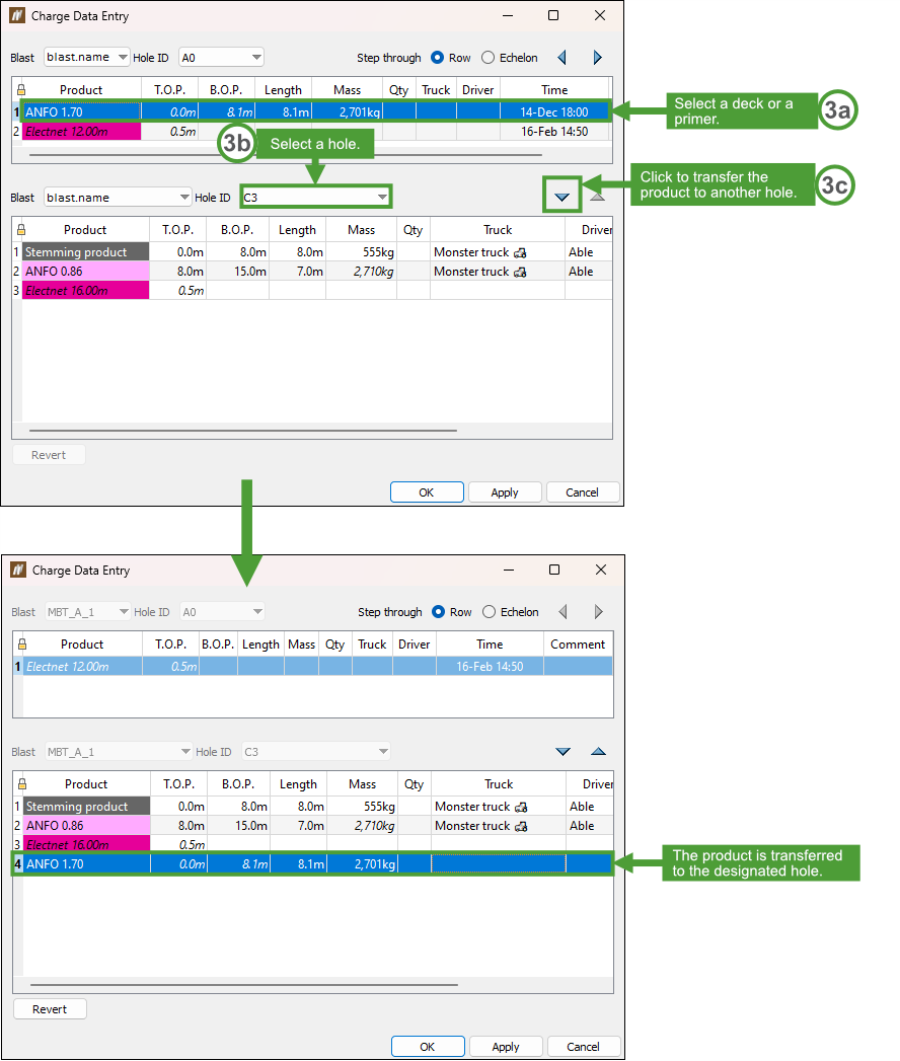Select Echelon radio button in lower window
Viewport: 900px width, 1061px height.
tap(489, 612)
